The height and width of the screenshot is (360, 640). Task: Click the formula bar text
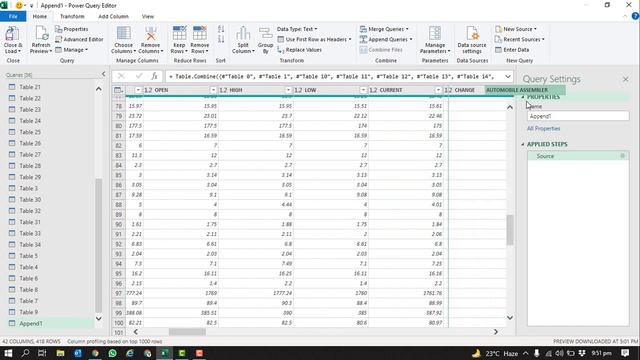pyautogui.click(x=334, y=76)
